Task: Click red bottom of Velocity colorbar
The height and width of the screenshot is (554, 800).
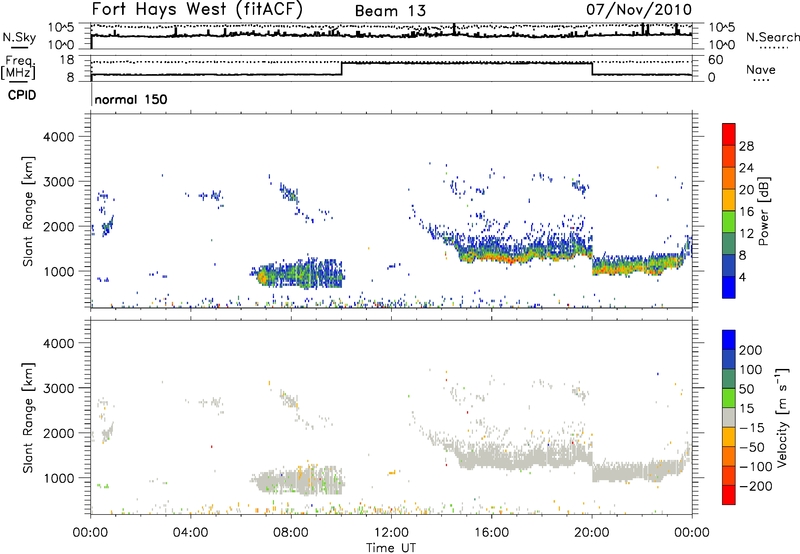Action: 729,495
